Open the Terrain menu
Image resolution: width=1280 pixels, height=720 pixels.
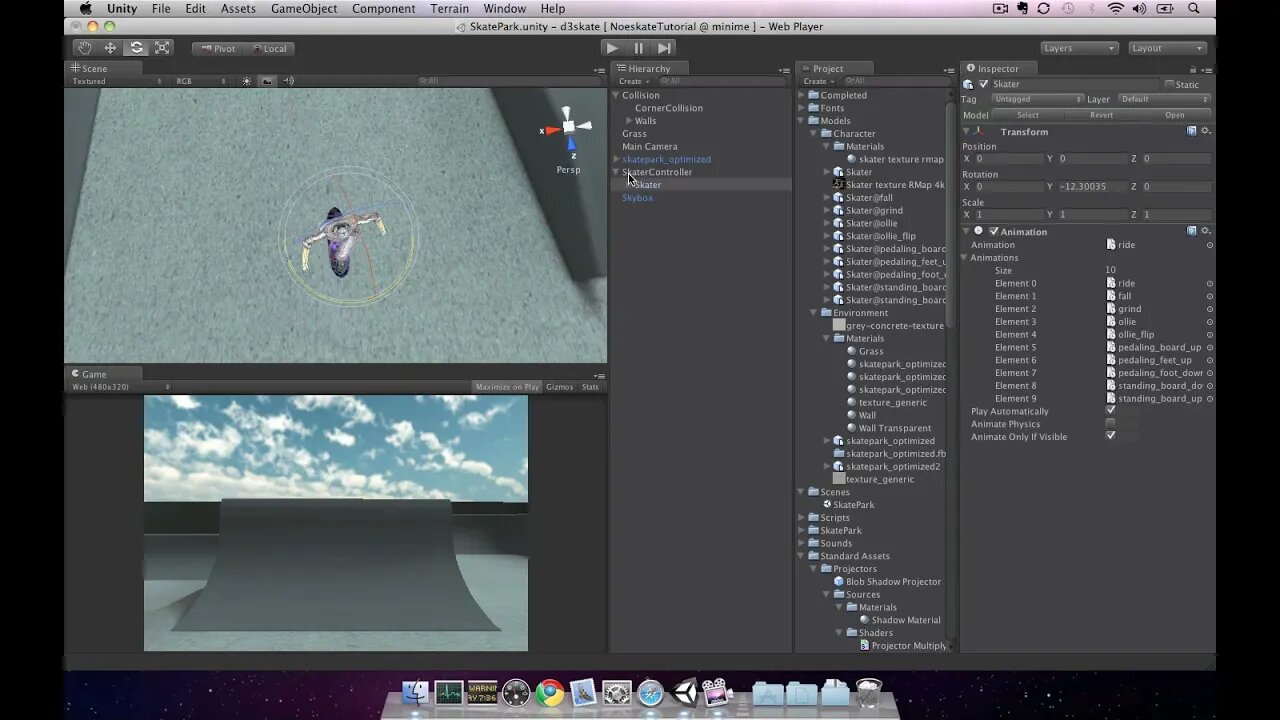click(449, 8)
